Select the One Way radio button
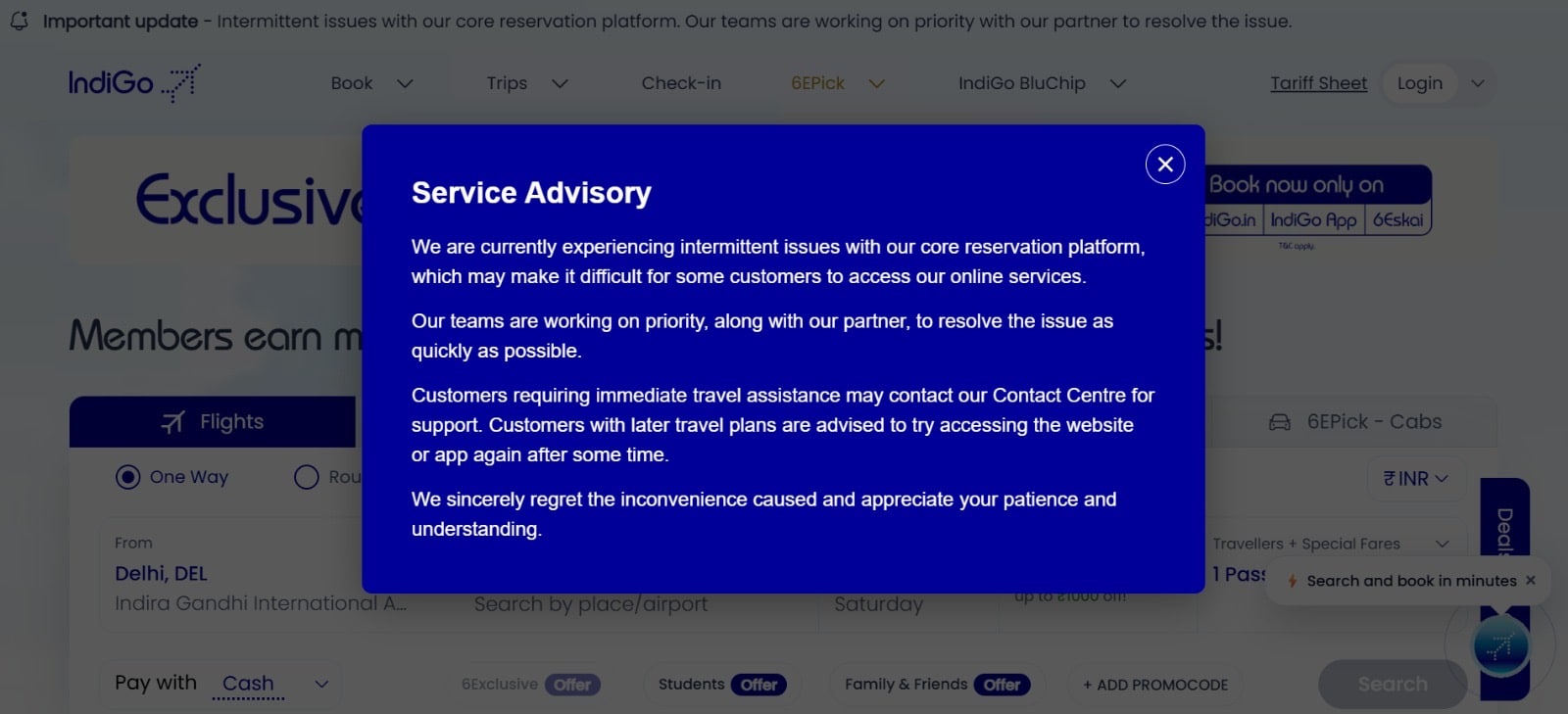 tap(127, 477)
